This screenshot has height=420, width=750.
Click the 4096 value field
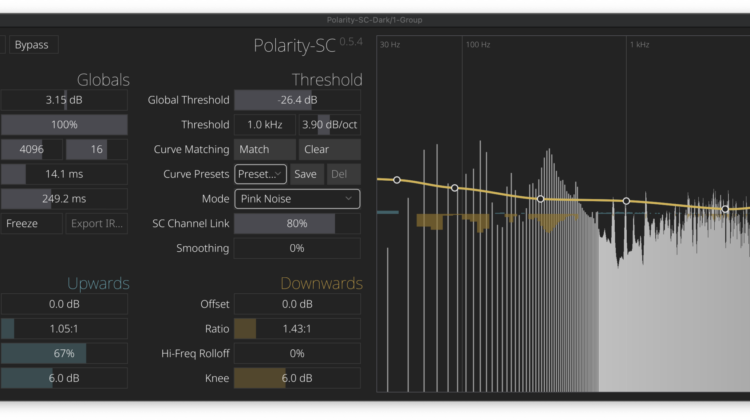coord(32,149)
